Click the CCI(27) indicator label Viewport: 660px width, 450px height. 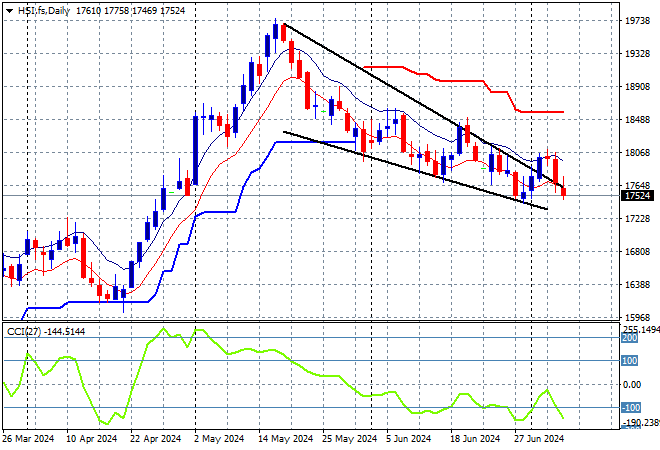[24, 332]
